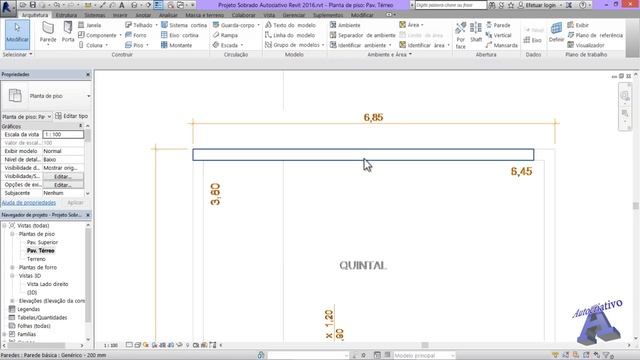640x360 pixels.
Task: Click the 6,85 dimension text
Action: click(x=373, y=117)
